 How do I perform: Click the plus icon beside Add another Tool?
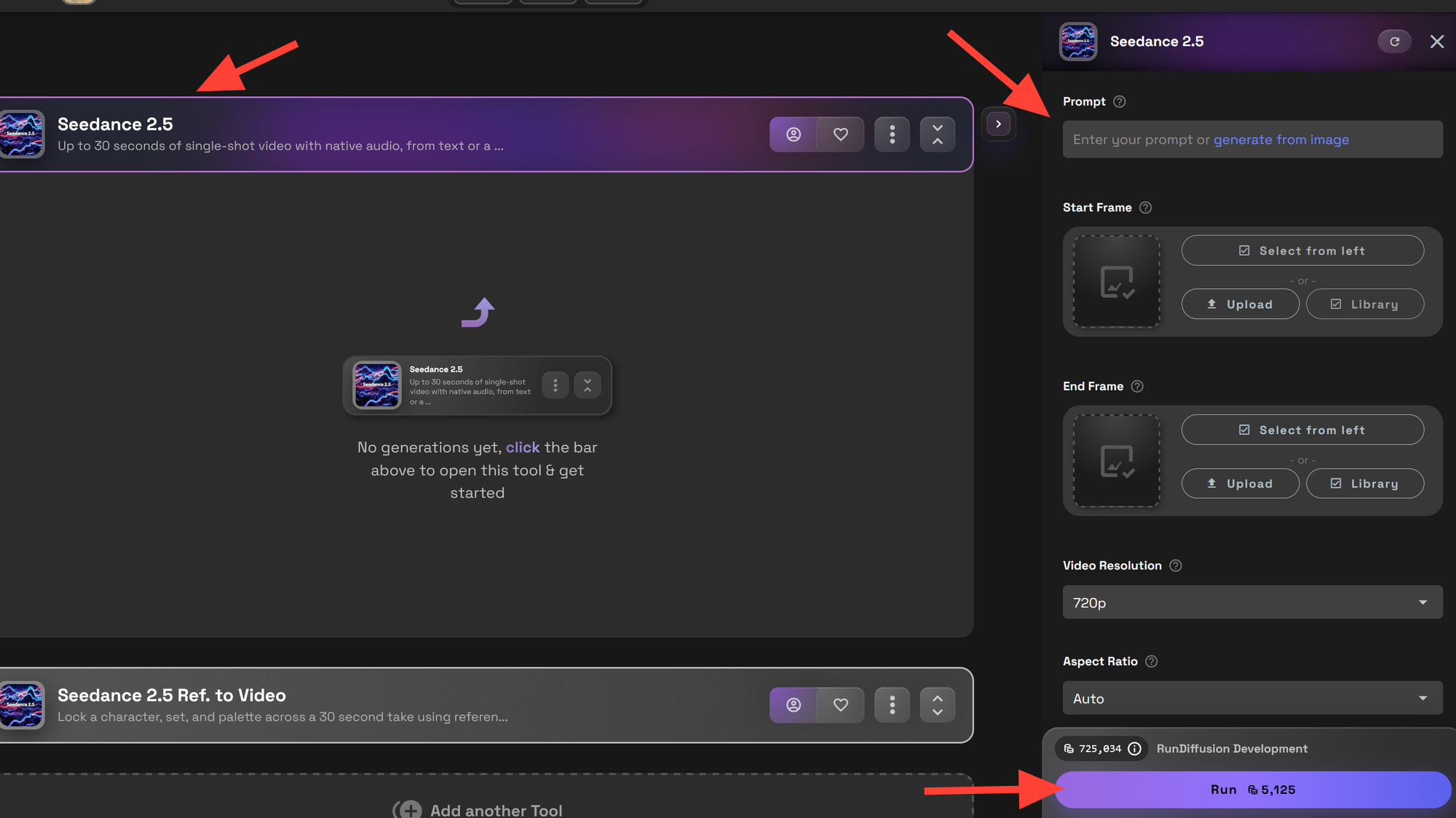[411, 810]
